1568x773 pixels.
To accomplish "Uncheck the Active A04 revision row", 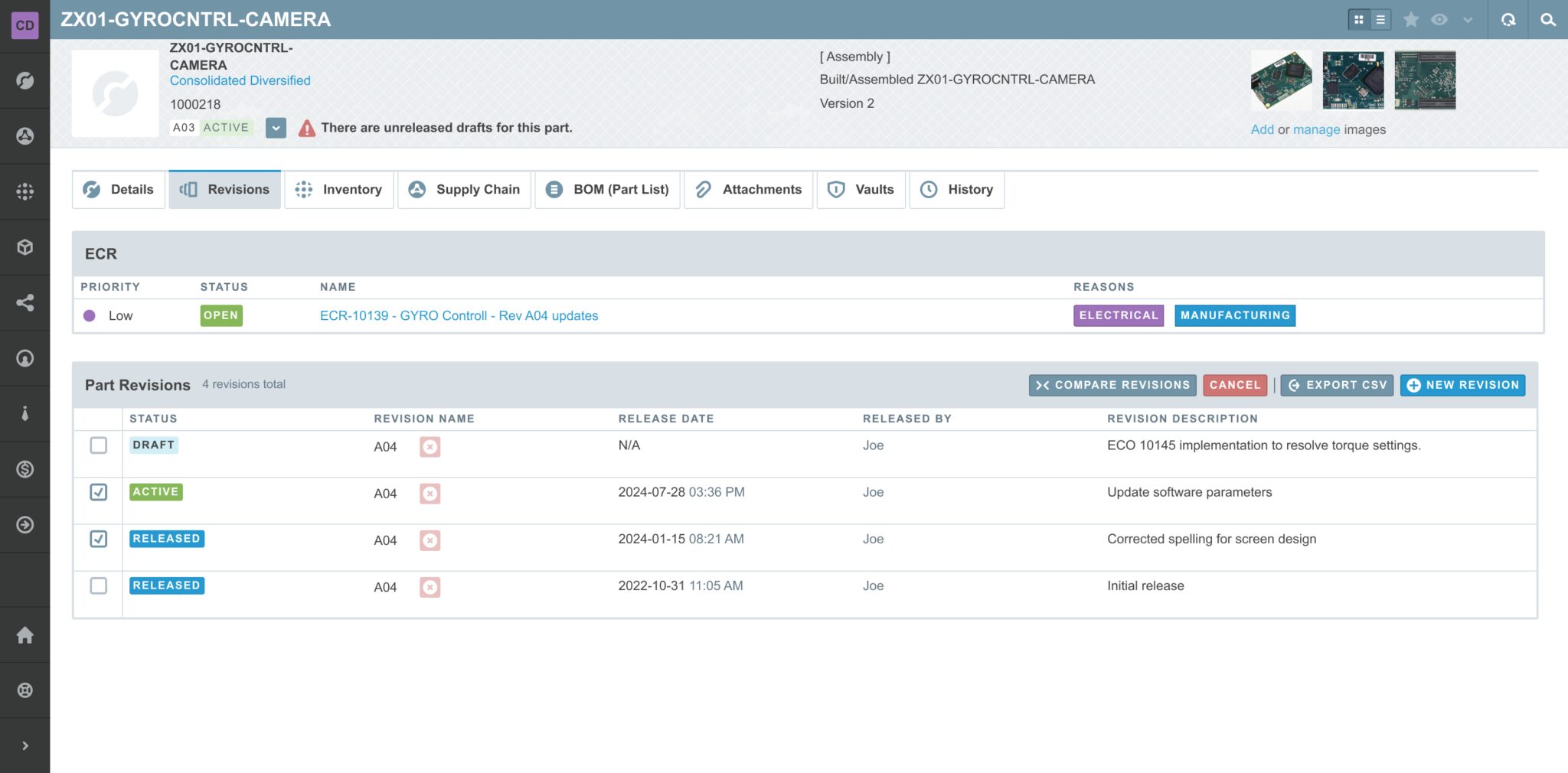I will click(x=98, y=493).
